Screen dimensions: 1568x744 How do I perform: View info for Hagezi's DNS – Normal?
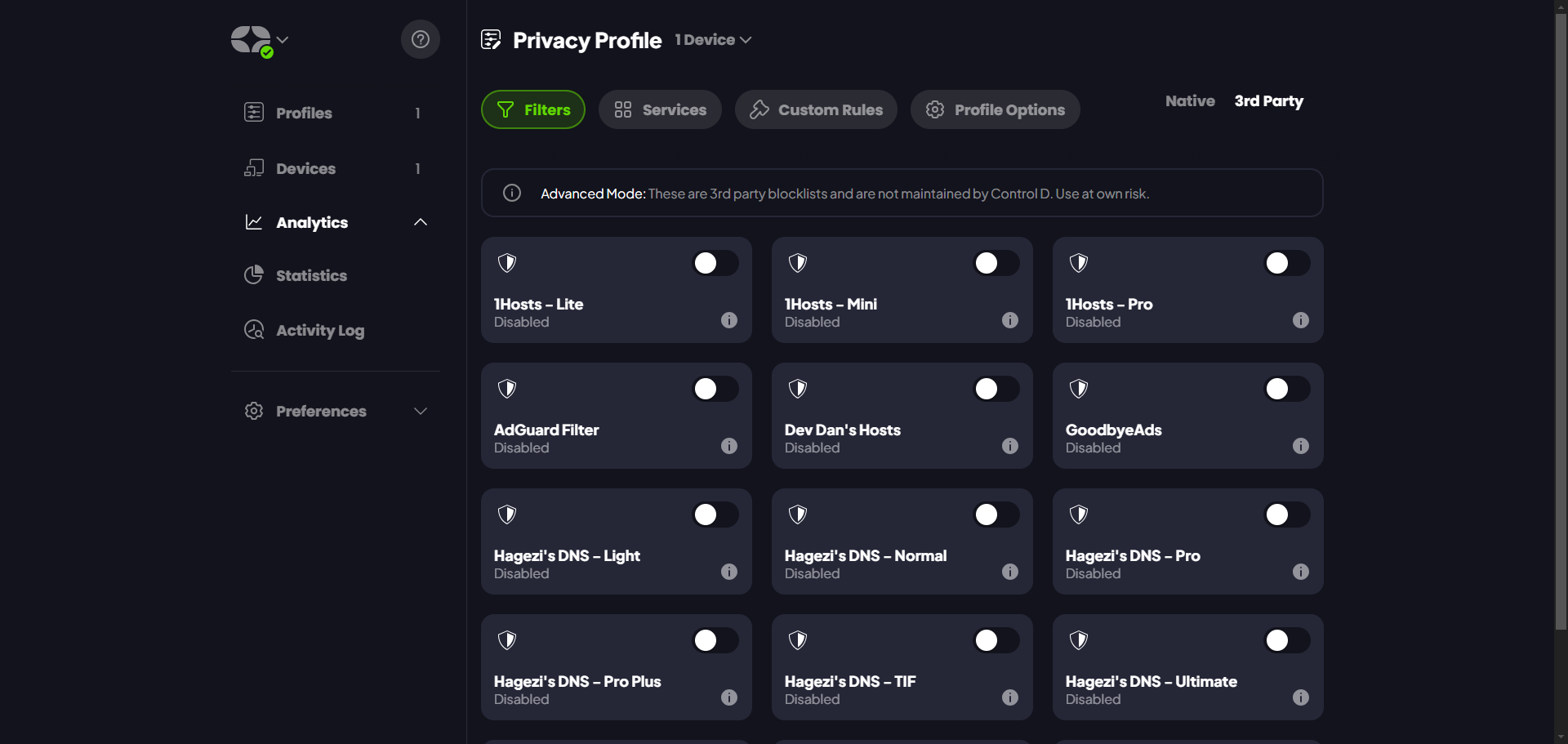(x=1009, y=572)
